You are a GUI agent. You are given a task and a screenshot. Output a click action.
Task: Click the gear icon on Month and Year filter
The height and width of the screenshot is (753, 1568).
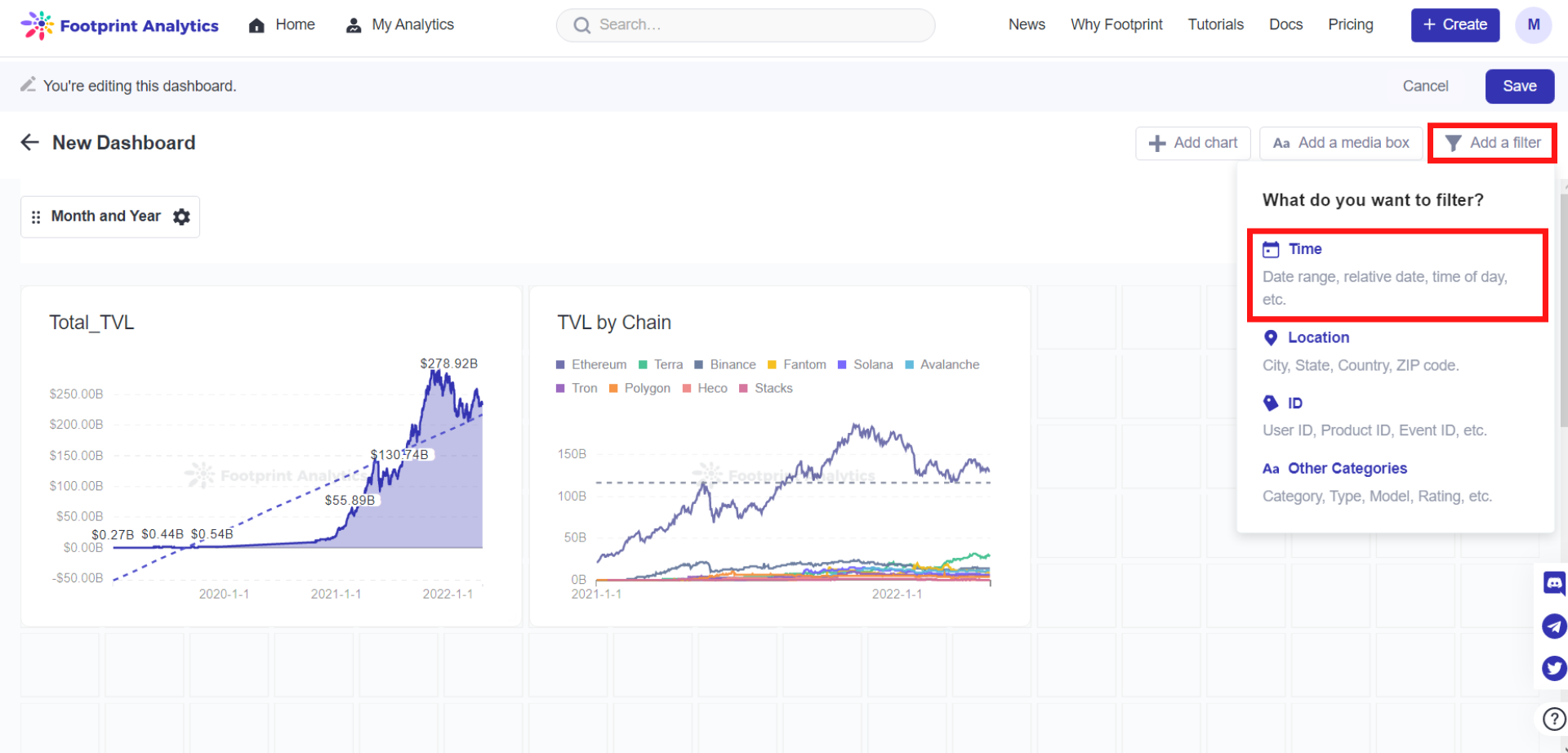[181, 216]
